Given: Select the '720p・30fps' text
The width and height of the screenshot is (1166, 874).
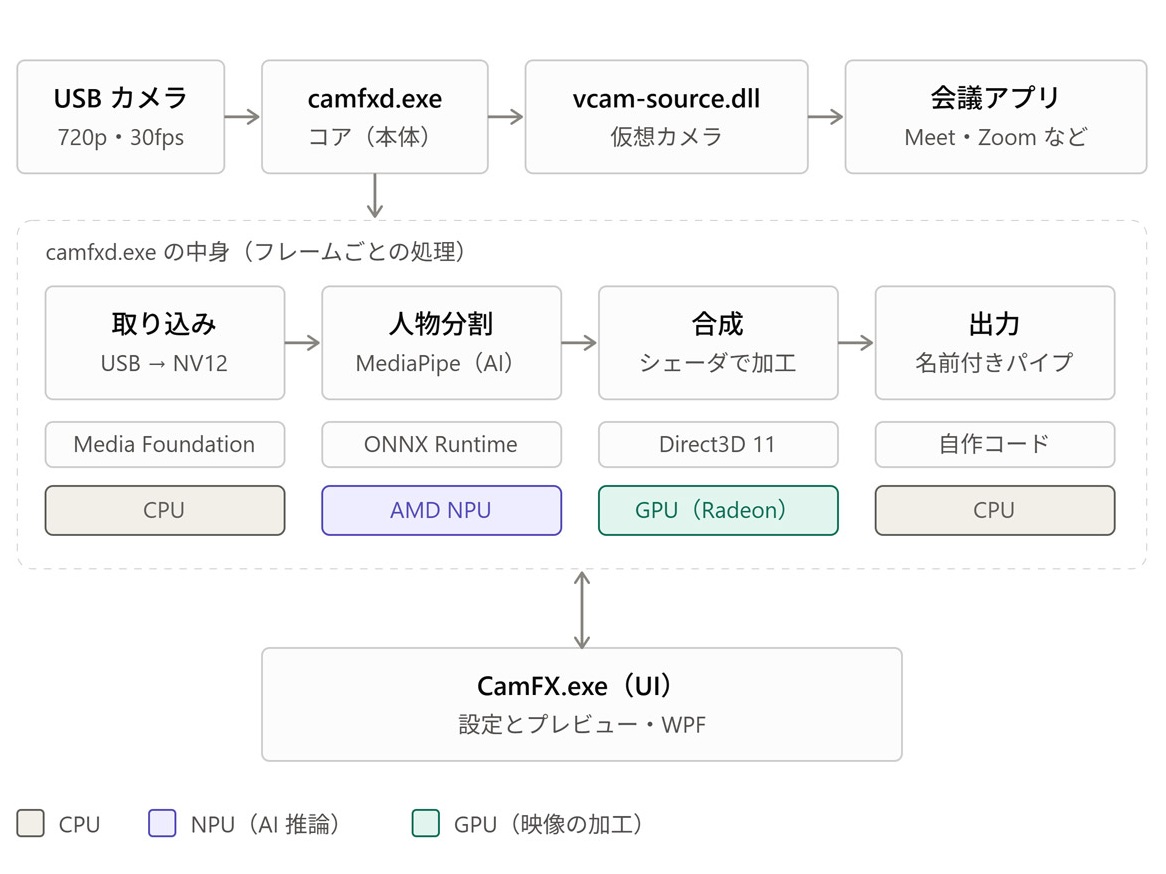Looking at the screenshot, I should coord(120,138).
